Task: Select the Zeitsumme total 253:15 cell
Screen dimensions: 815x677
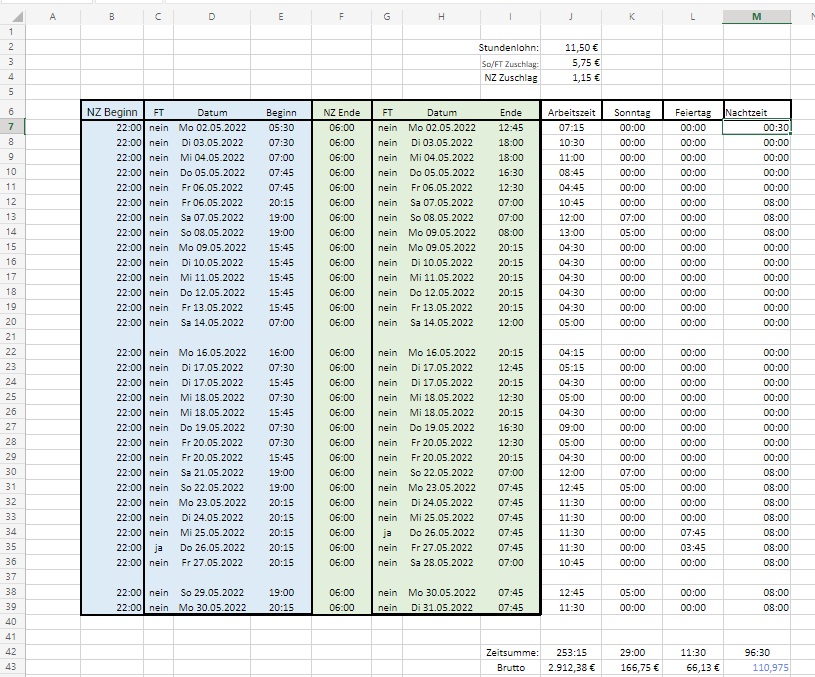Action: tap(570, 651)
